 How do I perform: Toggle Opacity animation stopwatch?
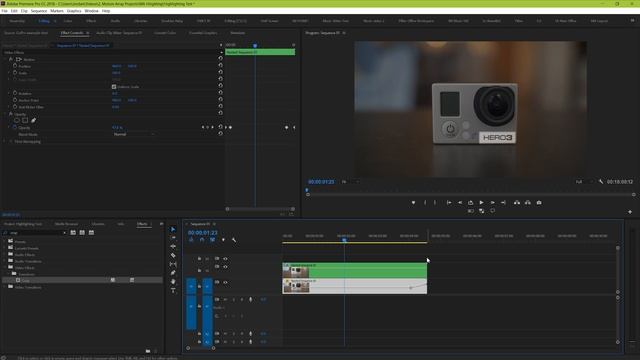click(15, 127)
